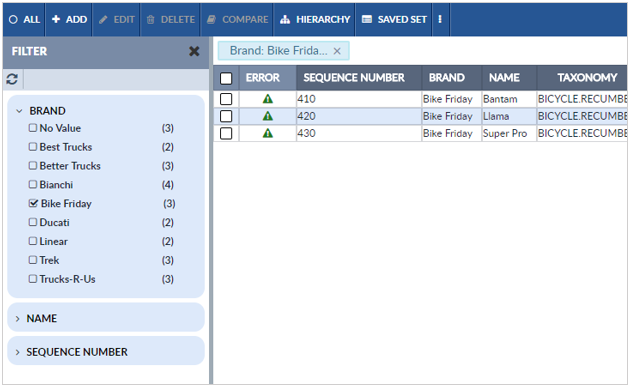Click the warning icon in row 410
This screenshot has width=633, height=388.
pos(268,99)
